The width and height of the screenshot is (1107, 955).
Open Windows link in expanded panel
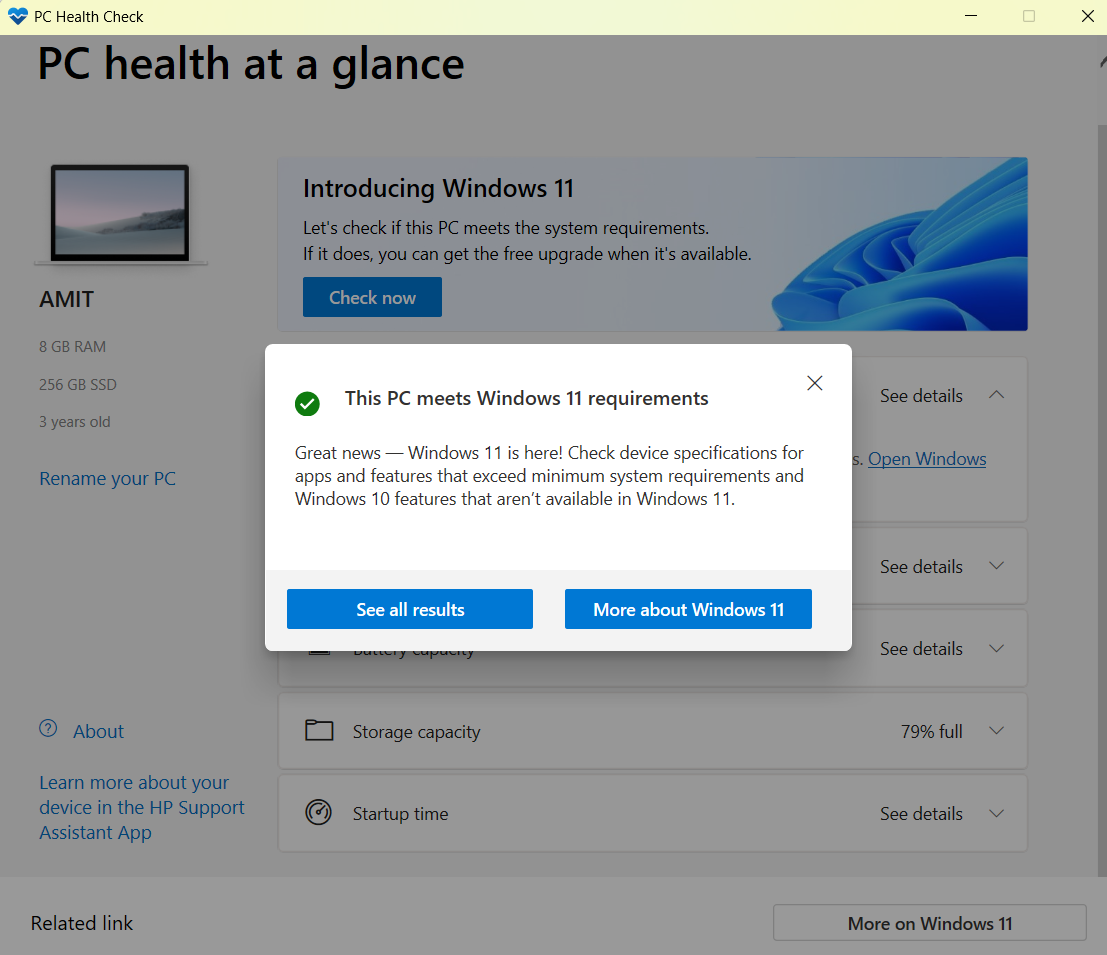coord(927,459)
